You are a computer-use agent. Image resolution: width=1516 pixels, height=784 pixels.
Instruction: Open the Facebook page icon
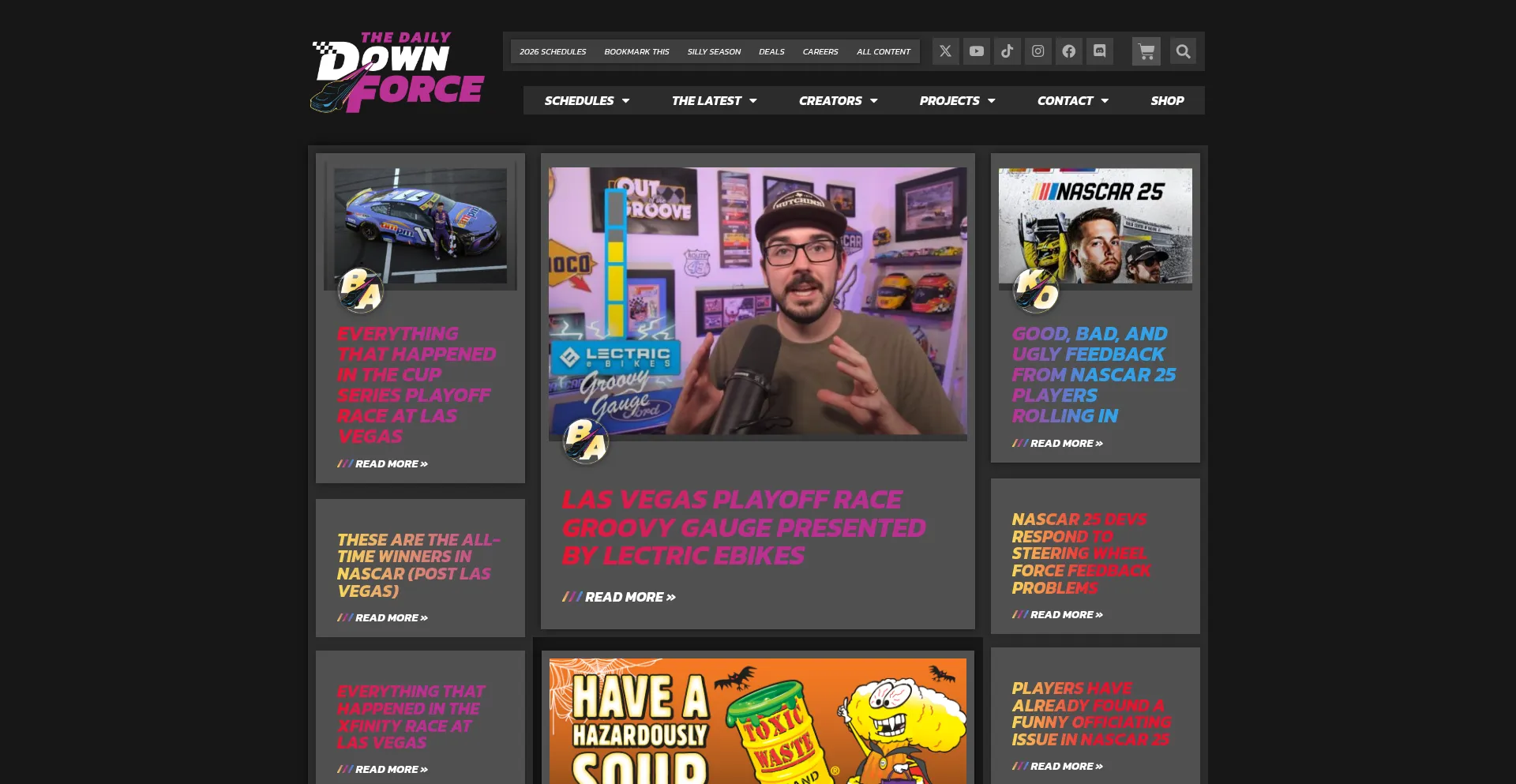[1068, 51]
